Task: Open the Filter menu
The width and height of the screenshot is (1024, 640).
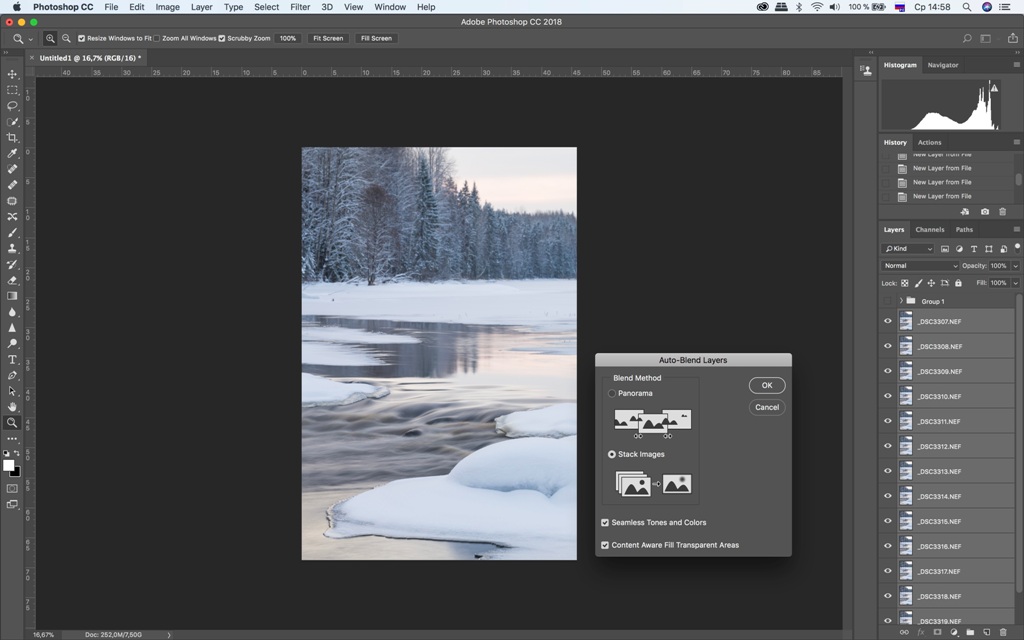Action: coord(300,7)
